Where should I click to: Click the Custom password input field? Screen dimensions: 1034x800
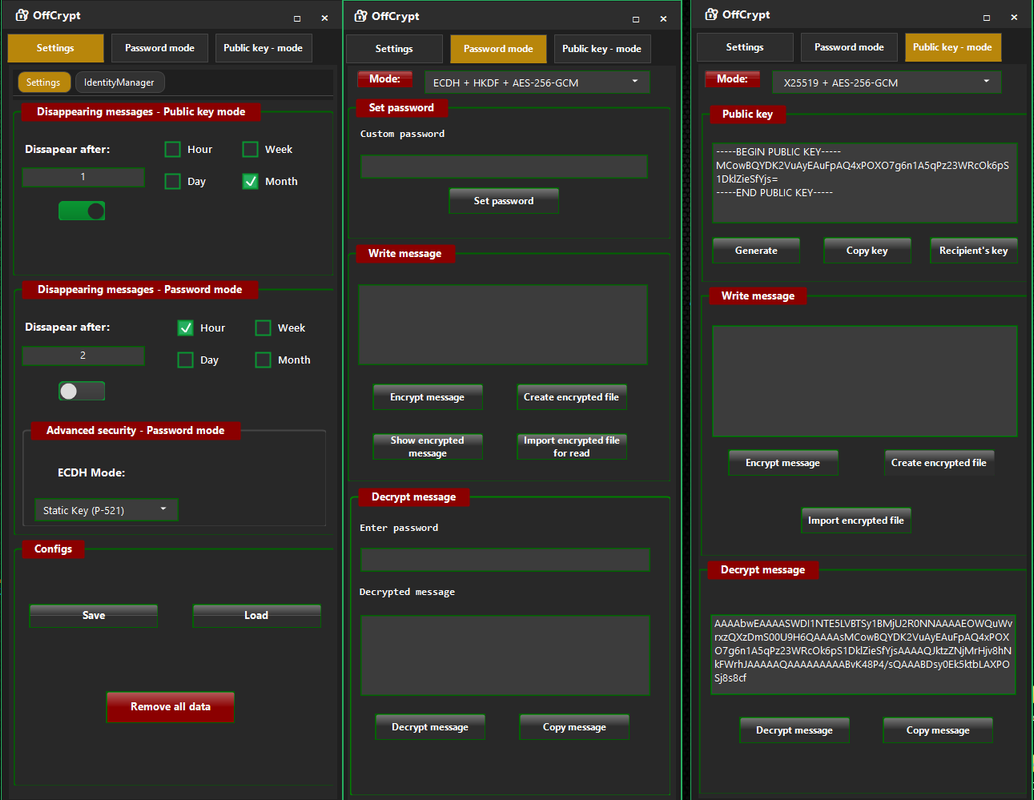pos(504,167)
